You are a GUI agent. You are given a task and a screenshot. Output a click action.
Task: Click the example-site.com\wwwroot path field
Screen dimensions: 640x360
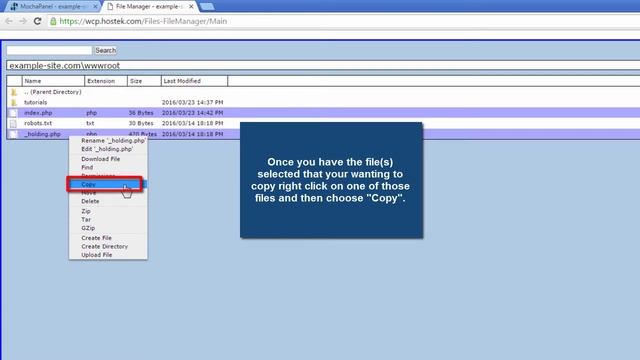[322, 65]
